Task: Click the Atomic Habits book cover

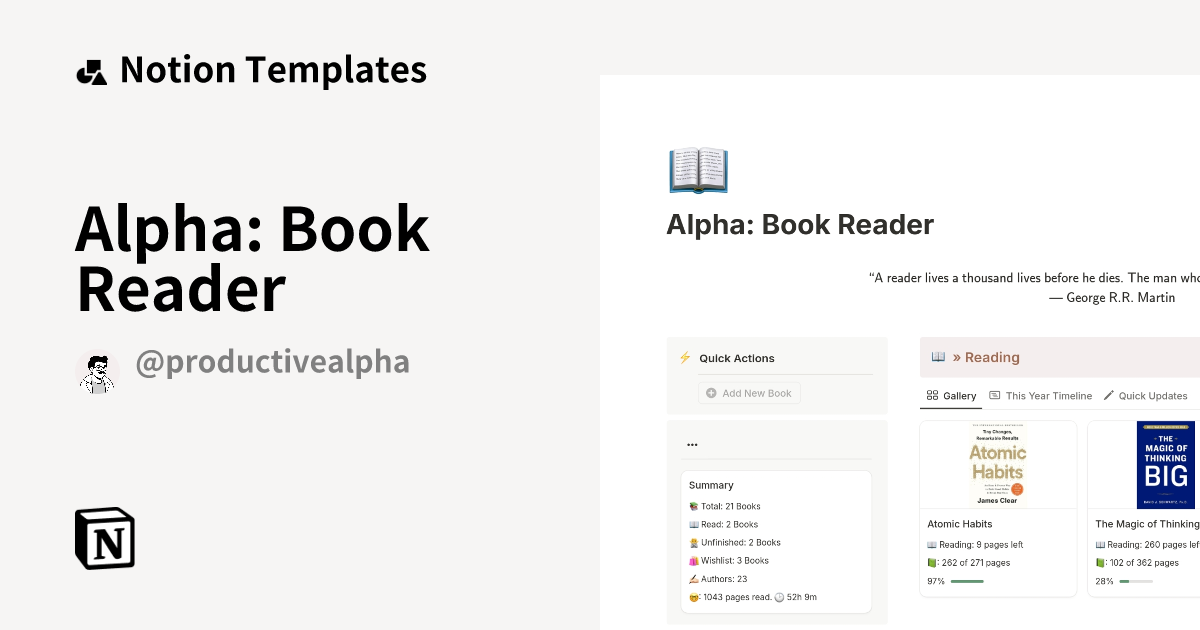Action: pyautogui.click(x=997, y=463)
